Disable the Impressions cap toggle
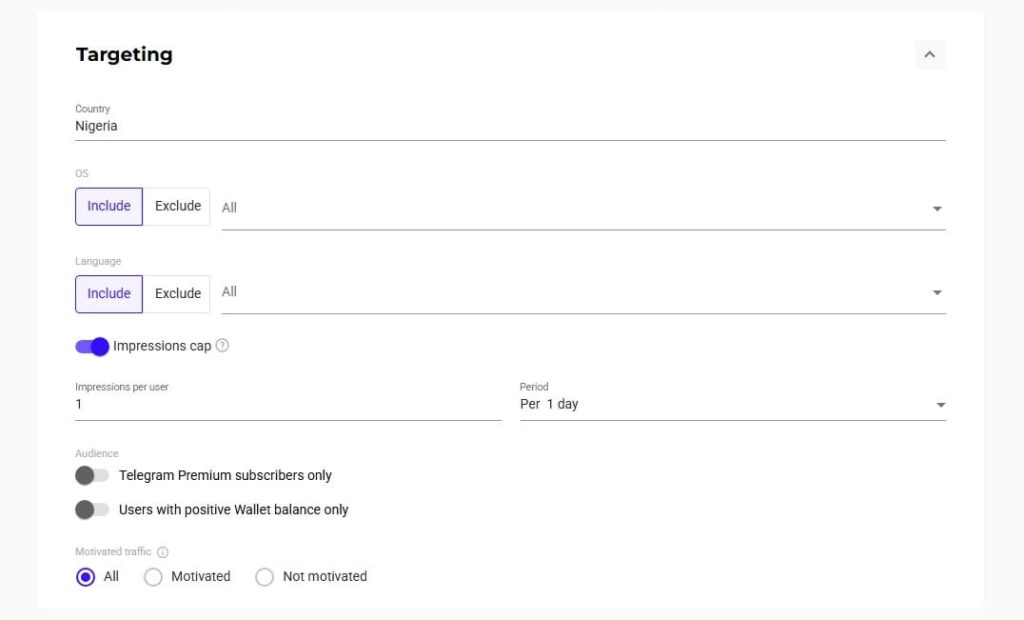 [x=92, y=346]
